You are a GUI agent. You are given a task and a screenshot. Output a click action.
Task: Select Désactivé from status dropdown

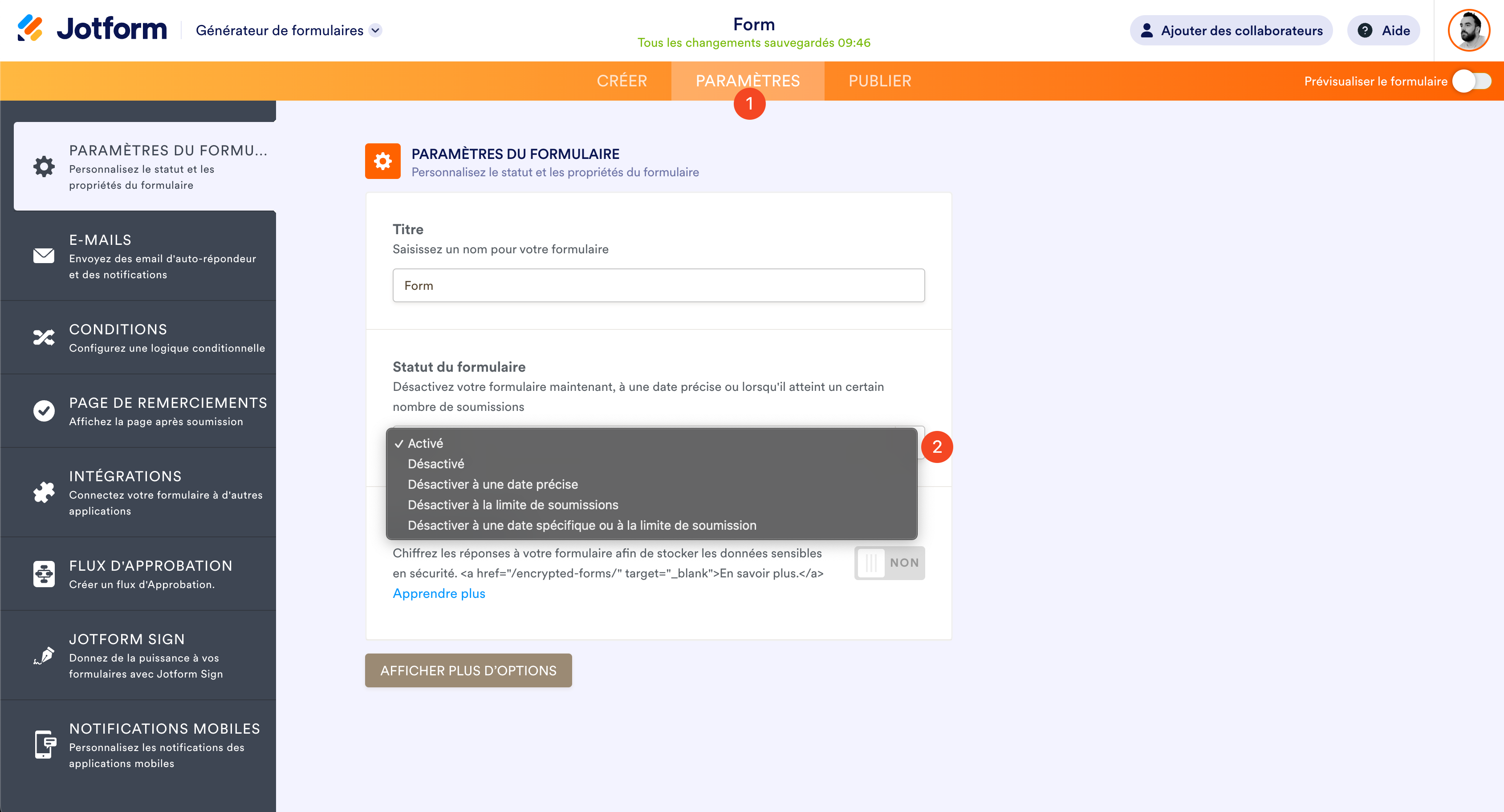pos(435,463)
